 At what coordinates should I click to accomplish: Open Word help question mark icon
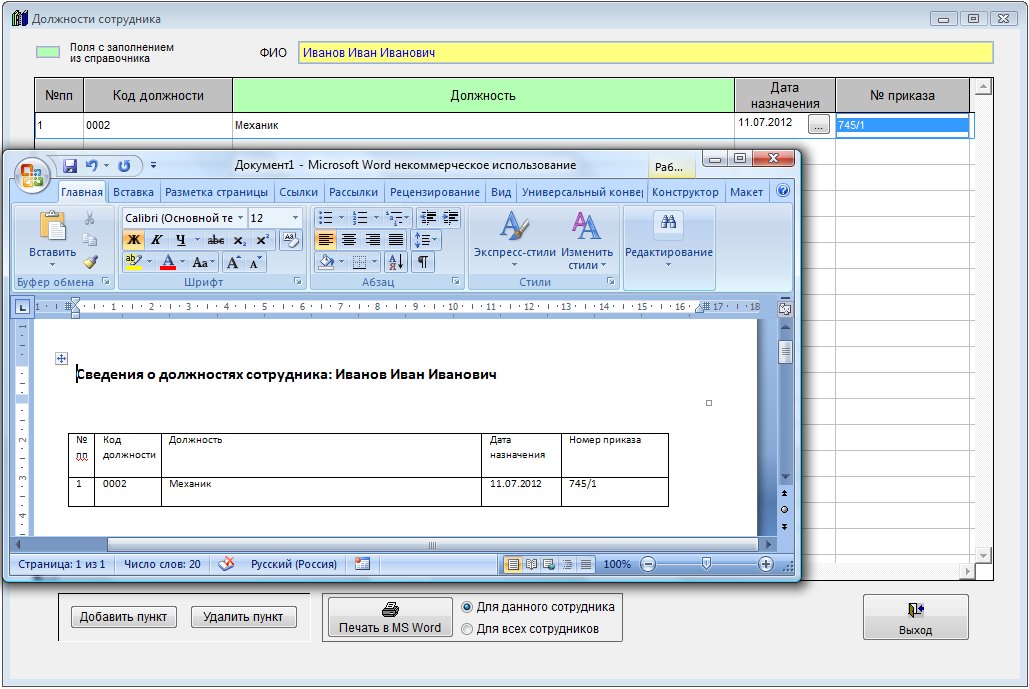click(x=783, y=191)
